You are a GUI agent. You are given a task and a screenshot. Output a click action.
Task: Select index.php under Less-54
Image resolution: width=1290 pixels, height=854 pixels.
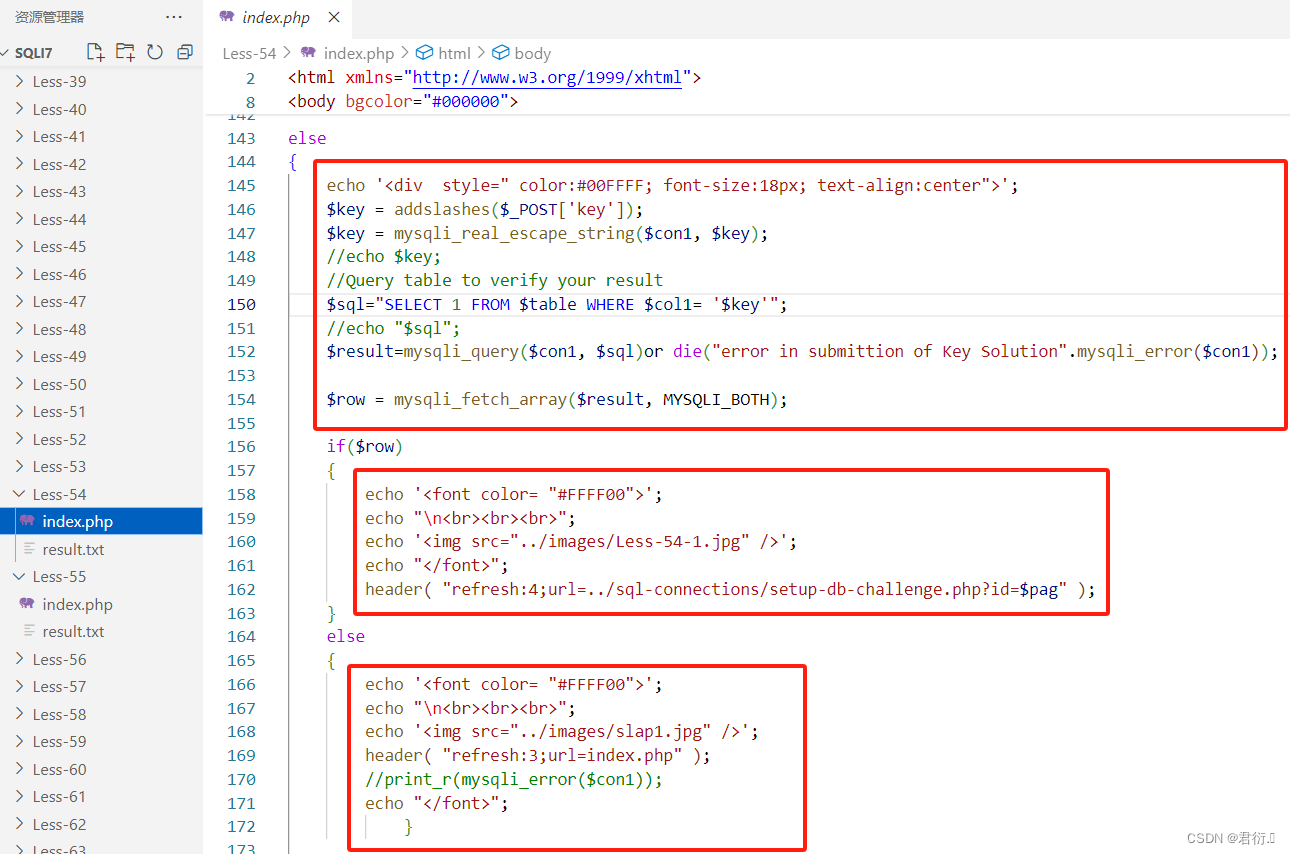[x=101, y=522]
